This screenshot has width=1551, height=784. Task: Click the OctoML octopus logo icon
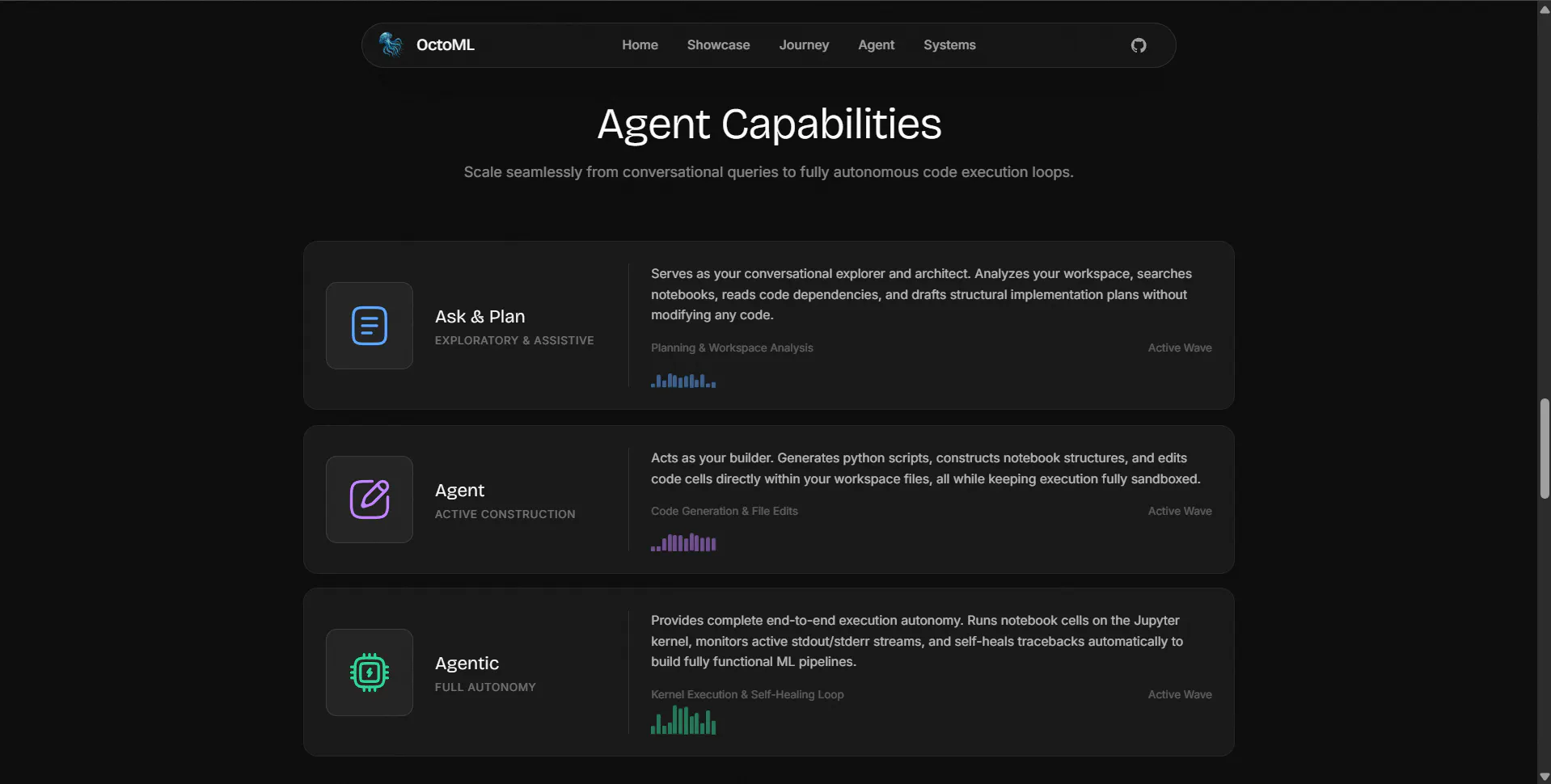(391, 44)
